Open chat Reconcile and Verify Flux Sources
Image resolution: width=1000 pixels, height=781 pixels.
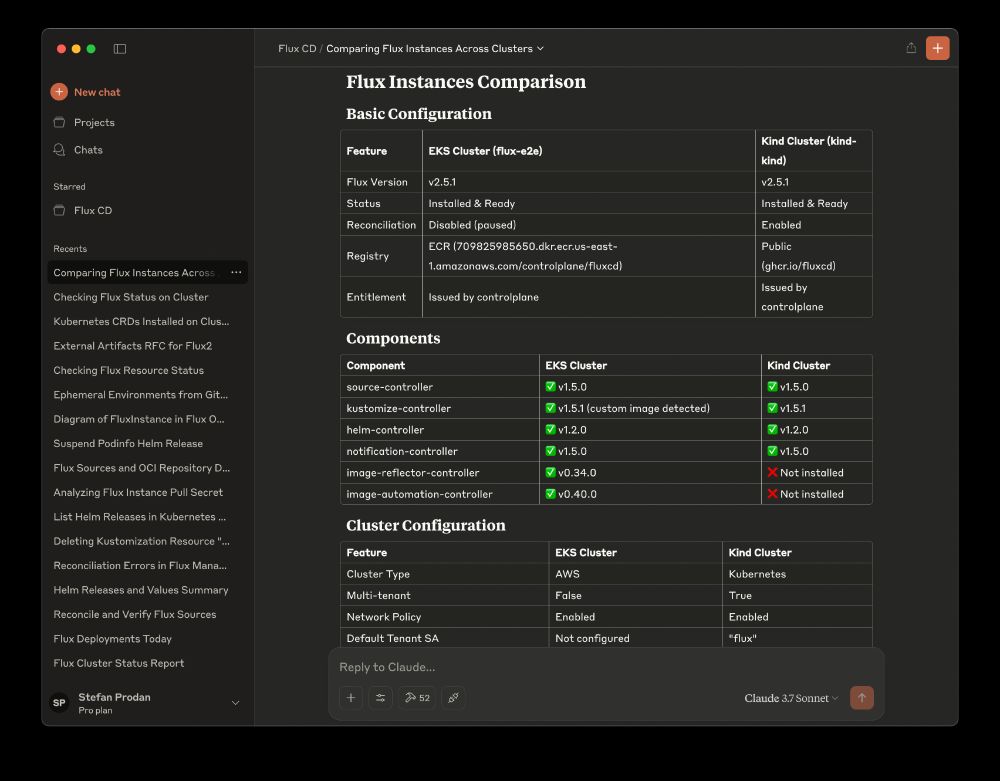(135, 615)
